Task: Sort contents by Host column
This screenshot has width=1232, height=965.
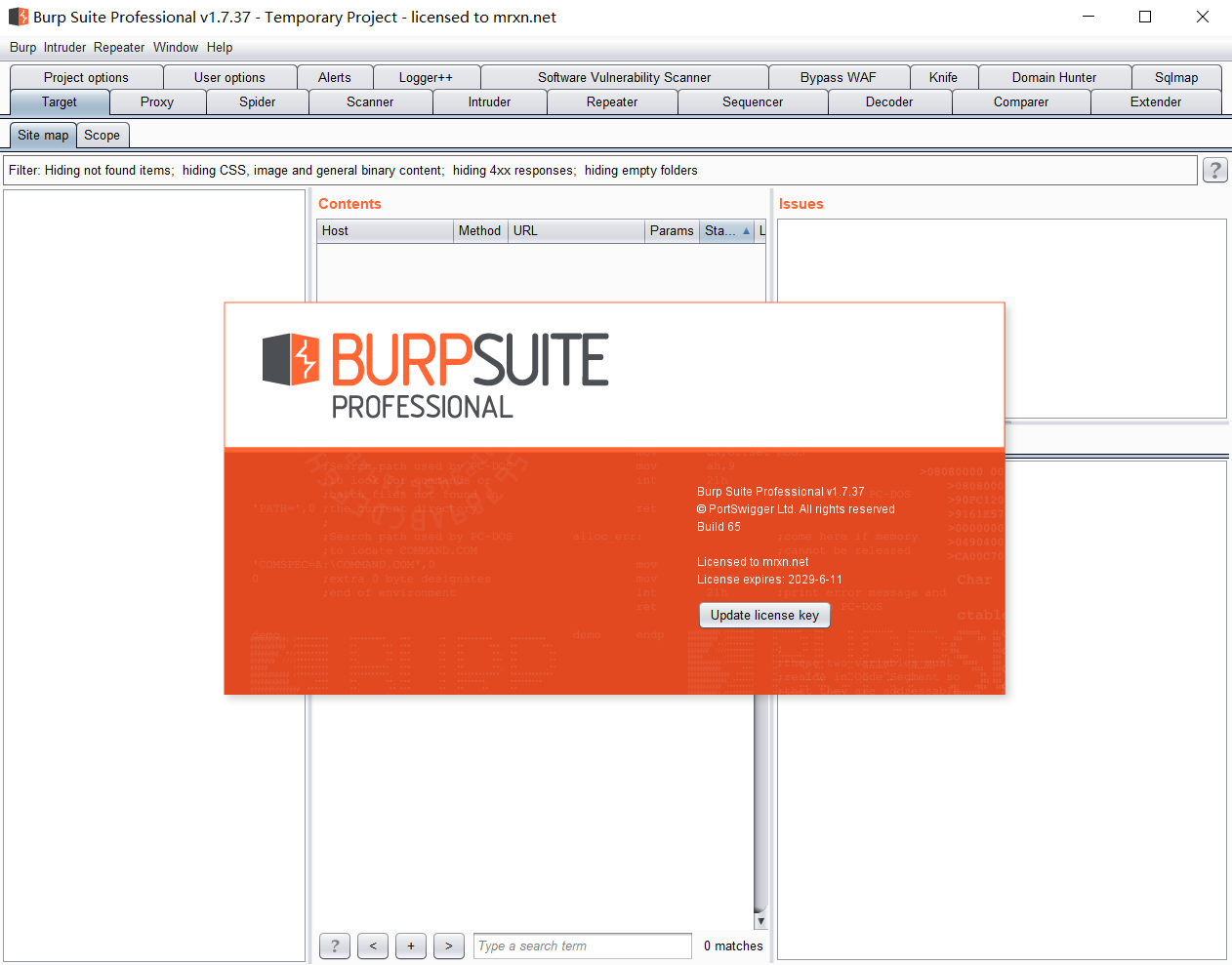Action: tap(385, 231)
